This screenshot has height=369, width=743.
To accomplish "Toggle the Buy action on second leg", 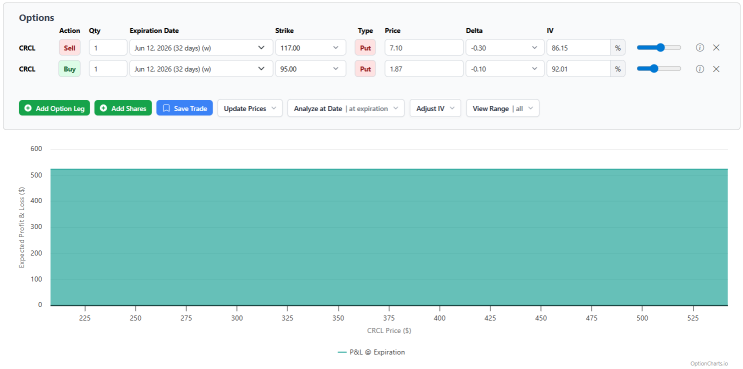I will (70, 69).
